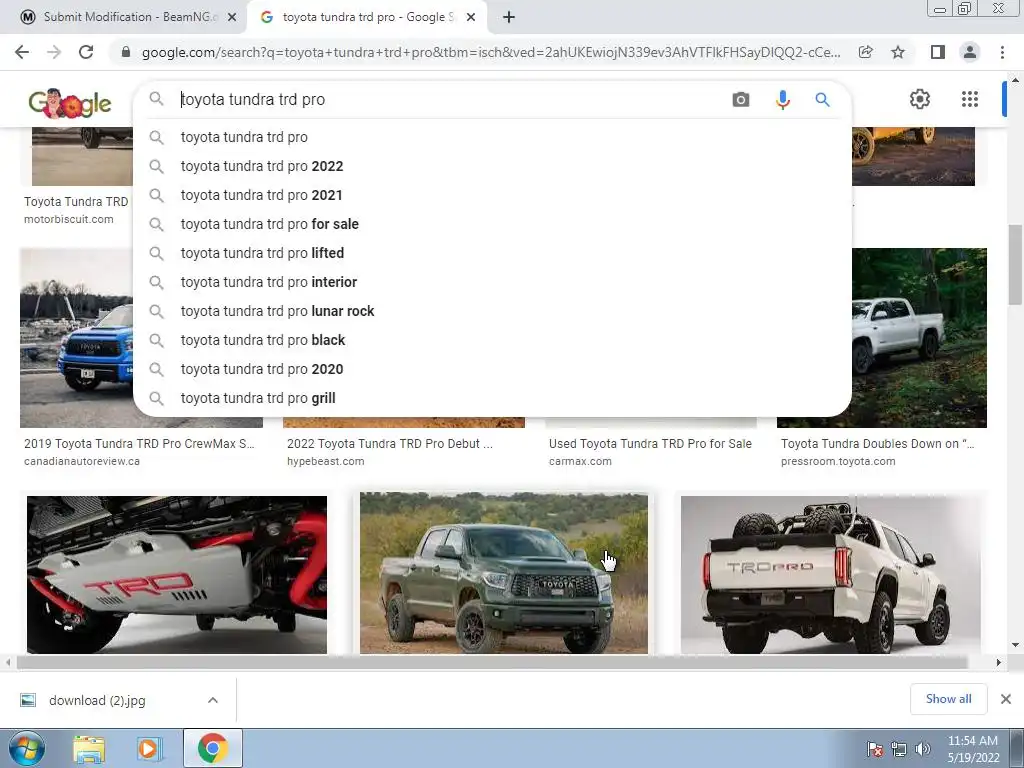Open white Tundra in forest thumbnail
1024x768 pixels.
(920, 338)
